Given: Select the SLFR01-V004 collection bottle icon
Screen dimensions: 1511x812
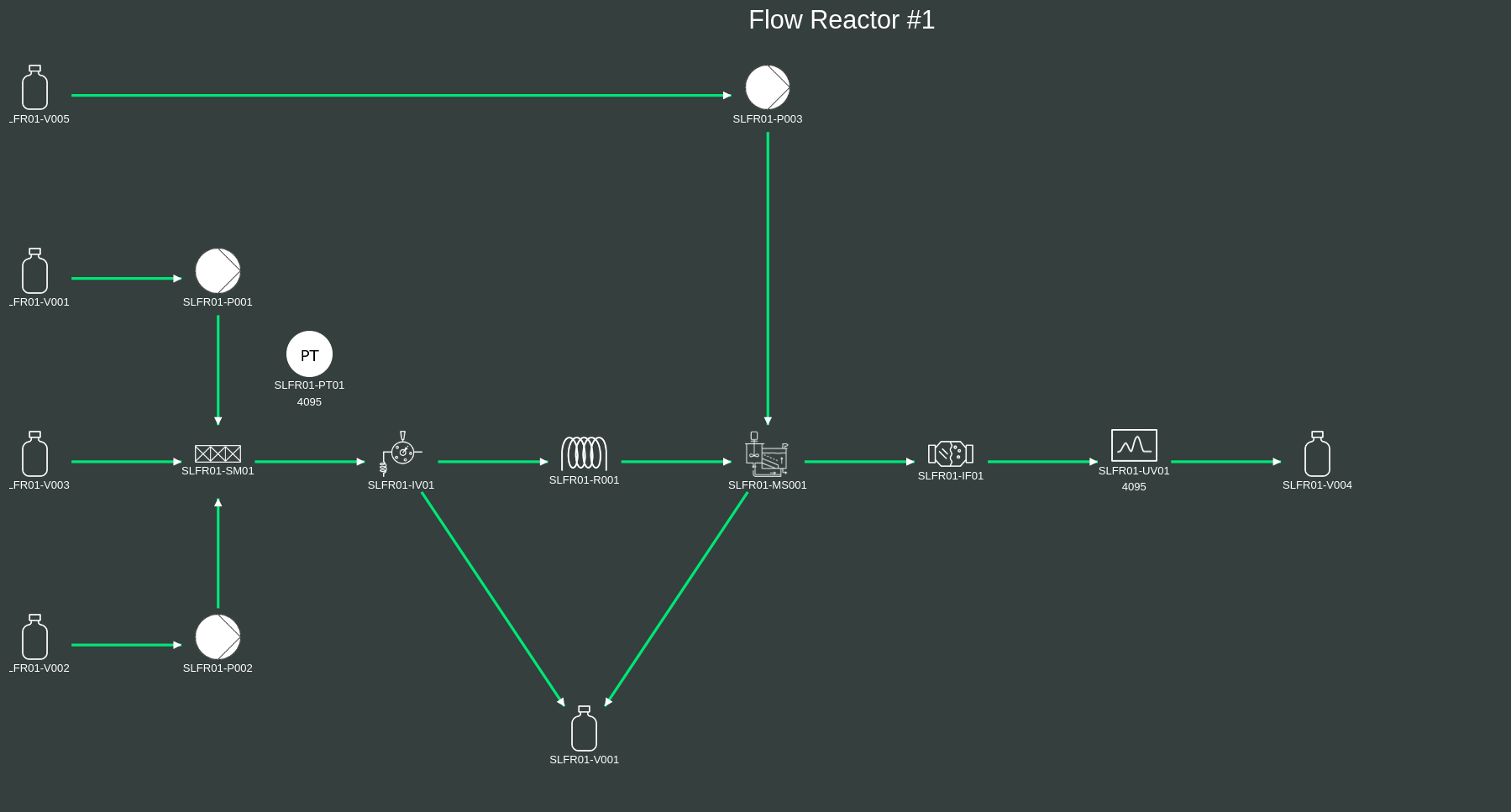Looking at the screenshot, I should (x=1317, y=453).
